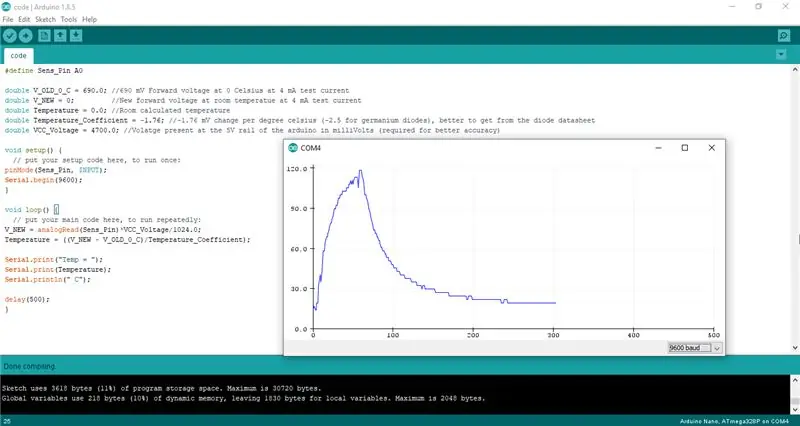Open the Help menu
Image resolution: width=800 pixels, height=426 pixels.
pyautogui.click(x=89, y=19)
